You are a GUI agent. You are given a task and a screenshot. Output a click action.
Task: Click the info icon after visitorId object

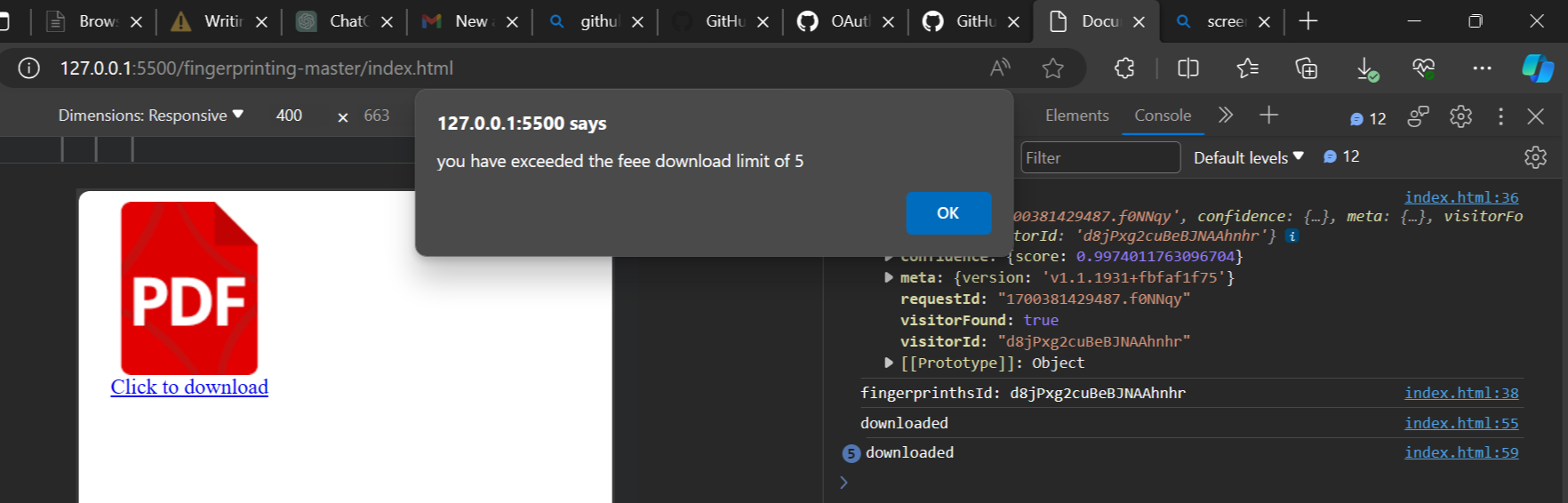(x=1292, y=236)
